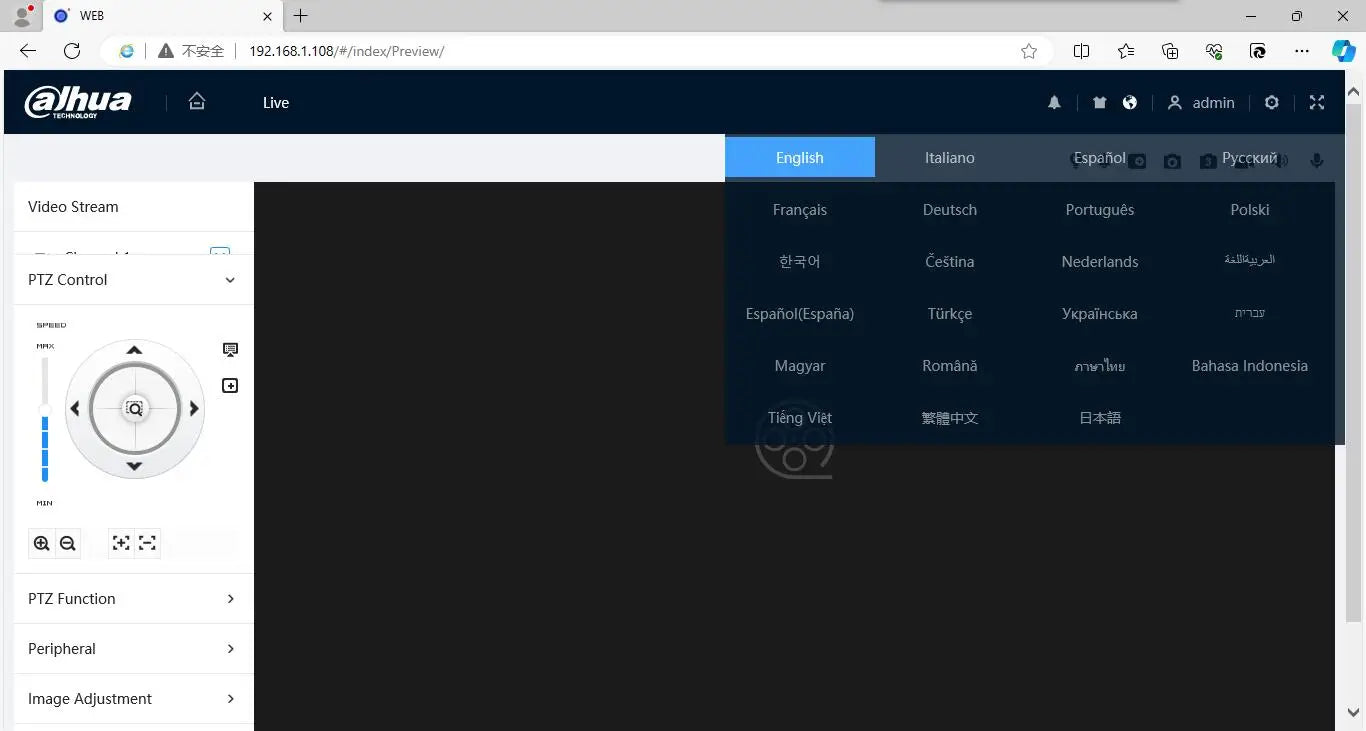Go back in the browser

click(28, 51)
